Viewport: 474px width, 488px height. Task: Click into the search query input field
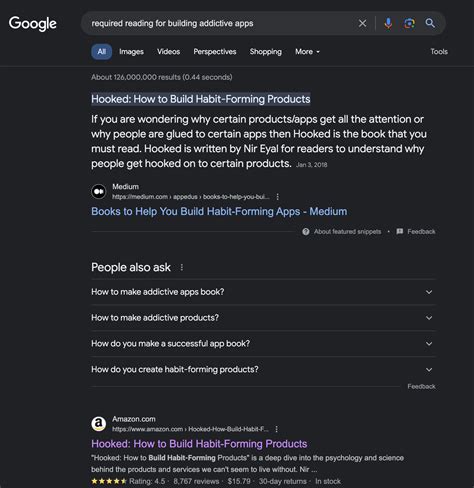tap(220, 23)
